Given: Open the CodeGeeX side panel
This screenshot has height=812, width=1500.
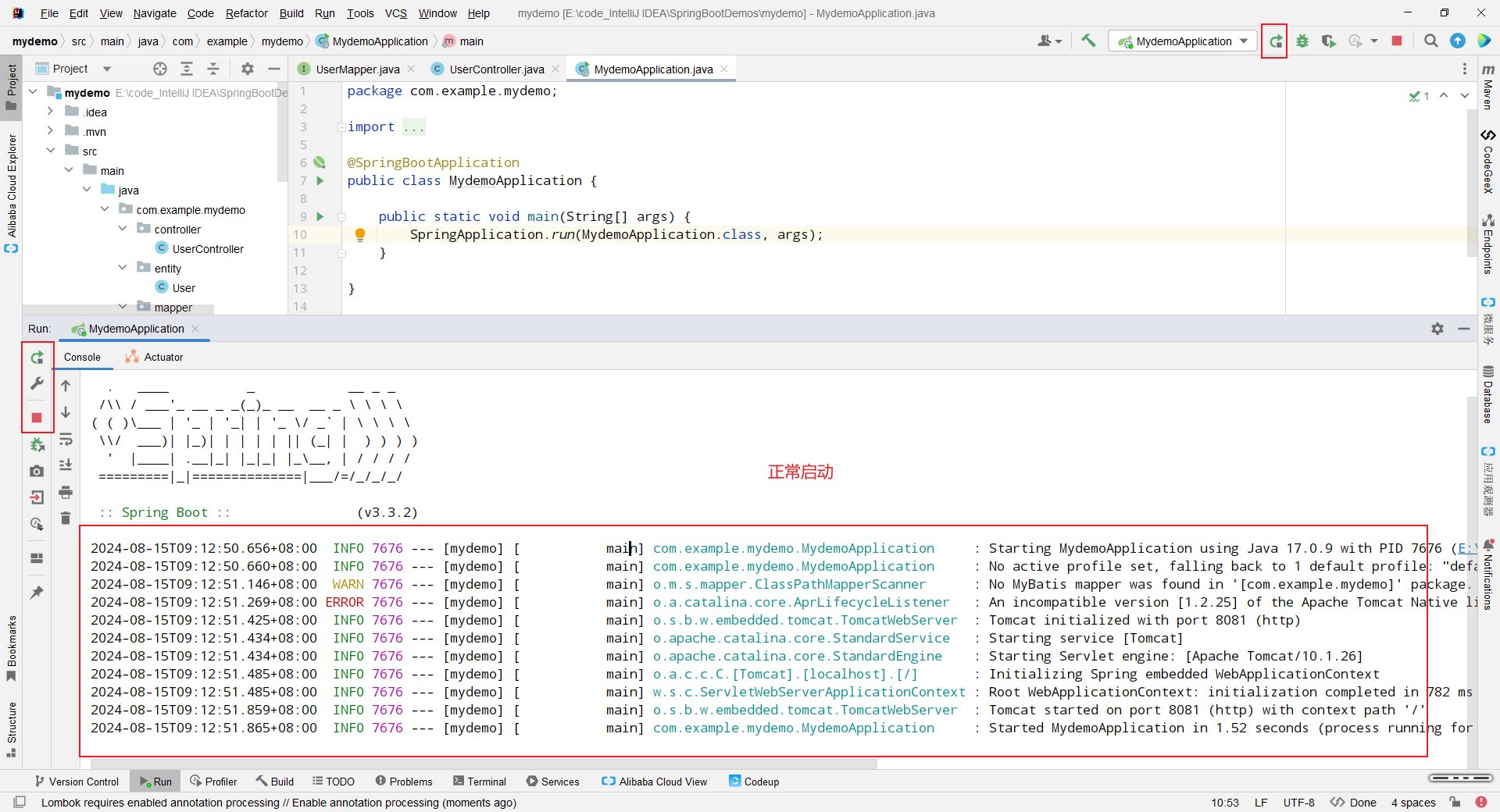Looking at the screenshot, I should [1488, 162].
